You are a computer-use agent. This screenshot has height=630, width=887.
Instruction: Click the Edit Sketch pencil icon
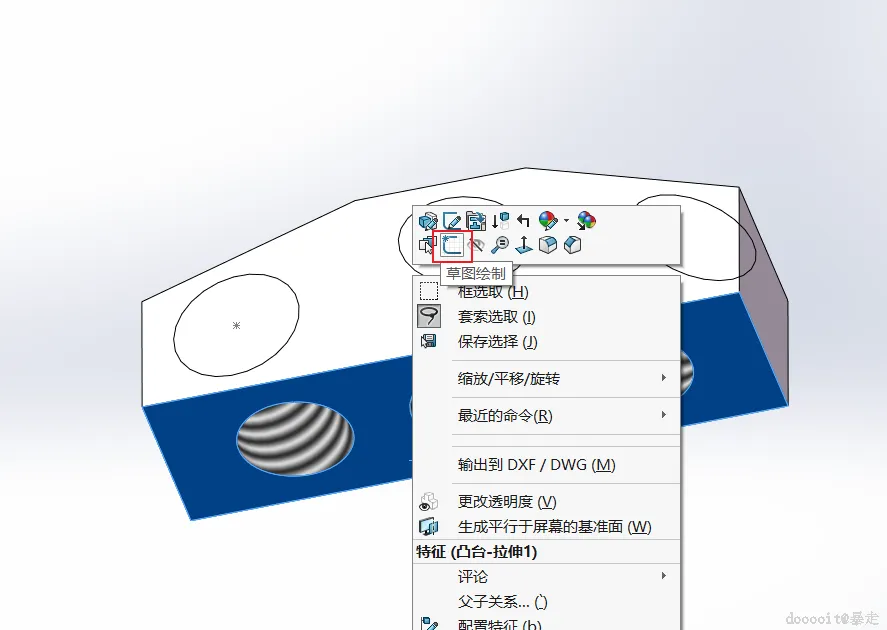point(452,221)
